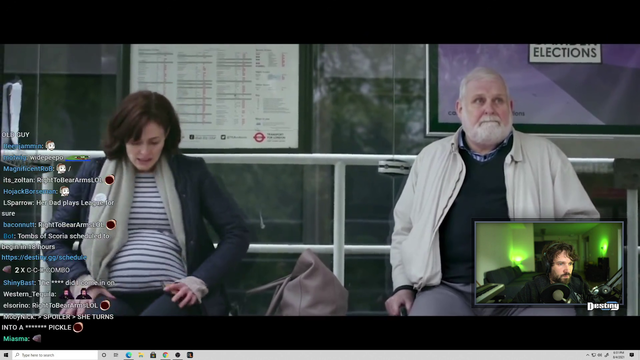The width and height of the screenshot is (640, 360).
Task: Click username HojackBorseman in chat
Action: pyautogui.click(x=30, y=191)
